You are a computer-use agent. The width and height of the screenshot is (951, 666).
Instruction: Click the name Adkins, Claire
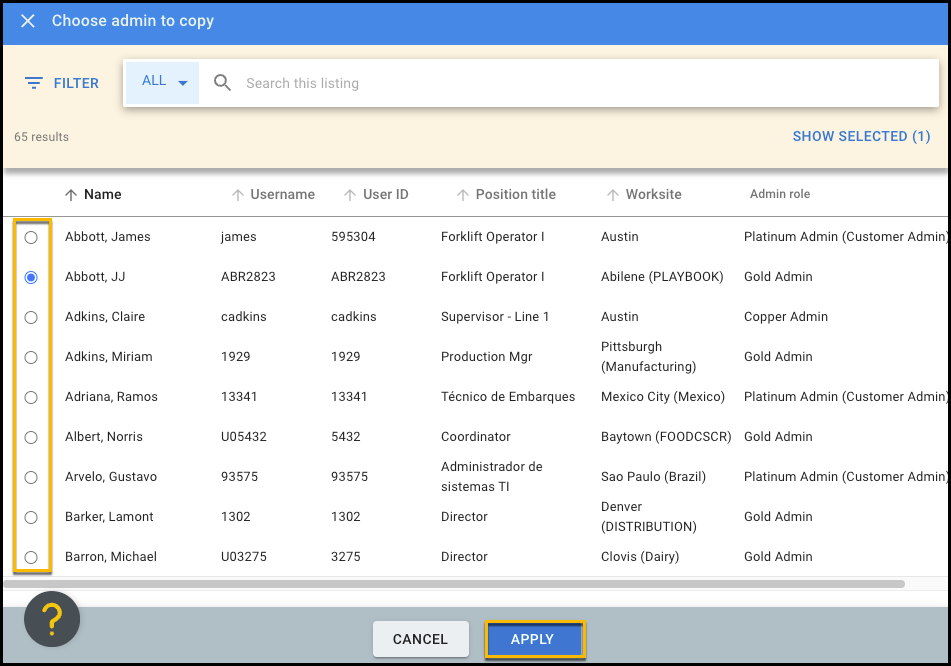[x=105, y=317]
